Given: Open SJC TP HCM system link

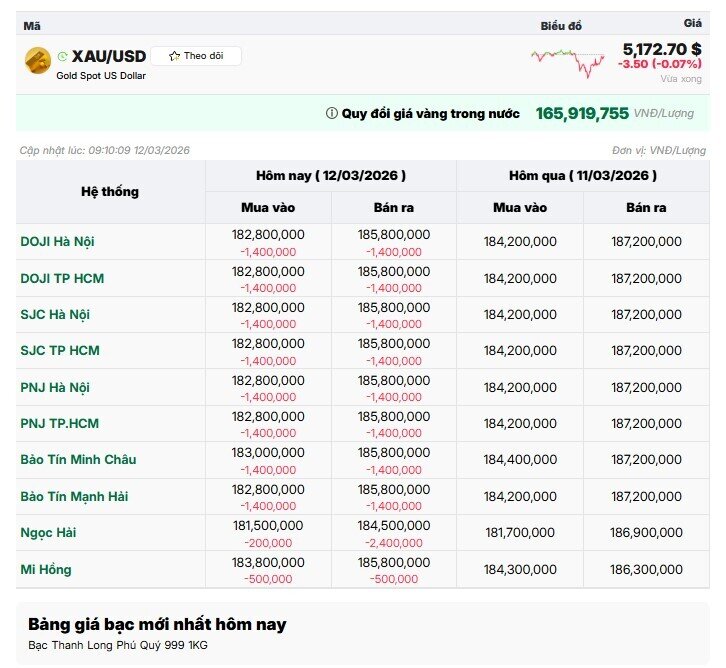Looking at the screenshot, I should pos(60,350).
